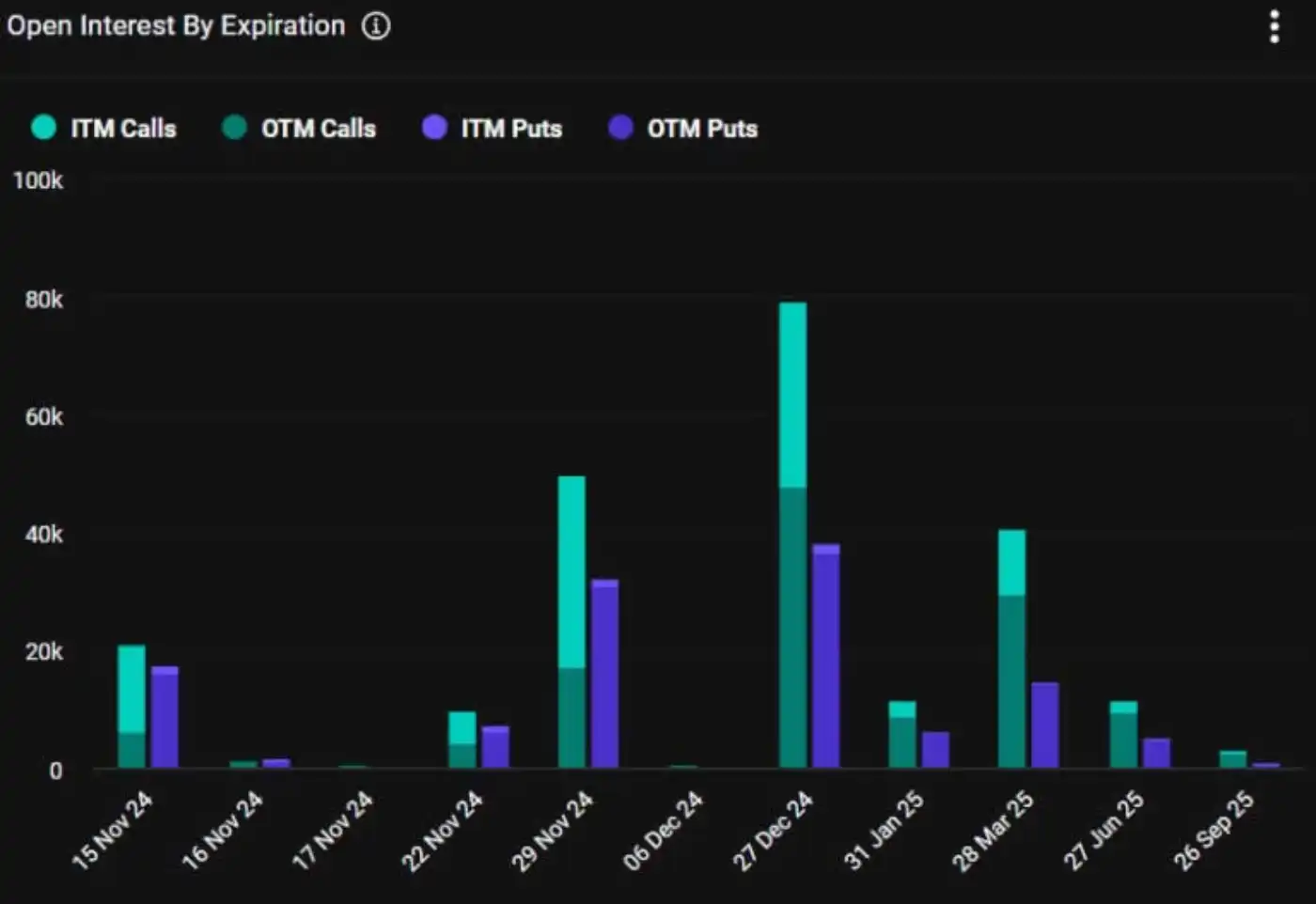This screenshot has width=1316, height=904.
Task: Click the '28 Mar 25' axis label
Action: 993,830
